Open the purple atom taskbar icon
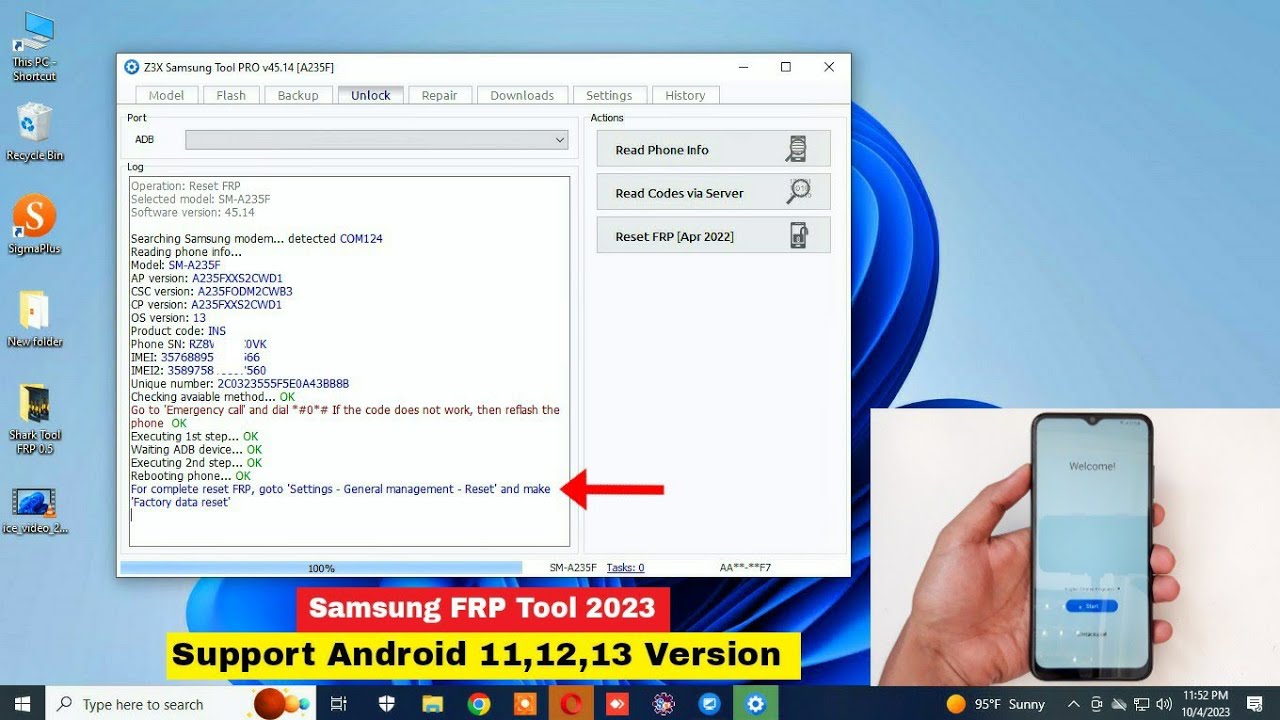 tap(663, 704)
